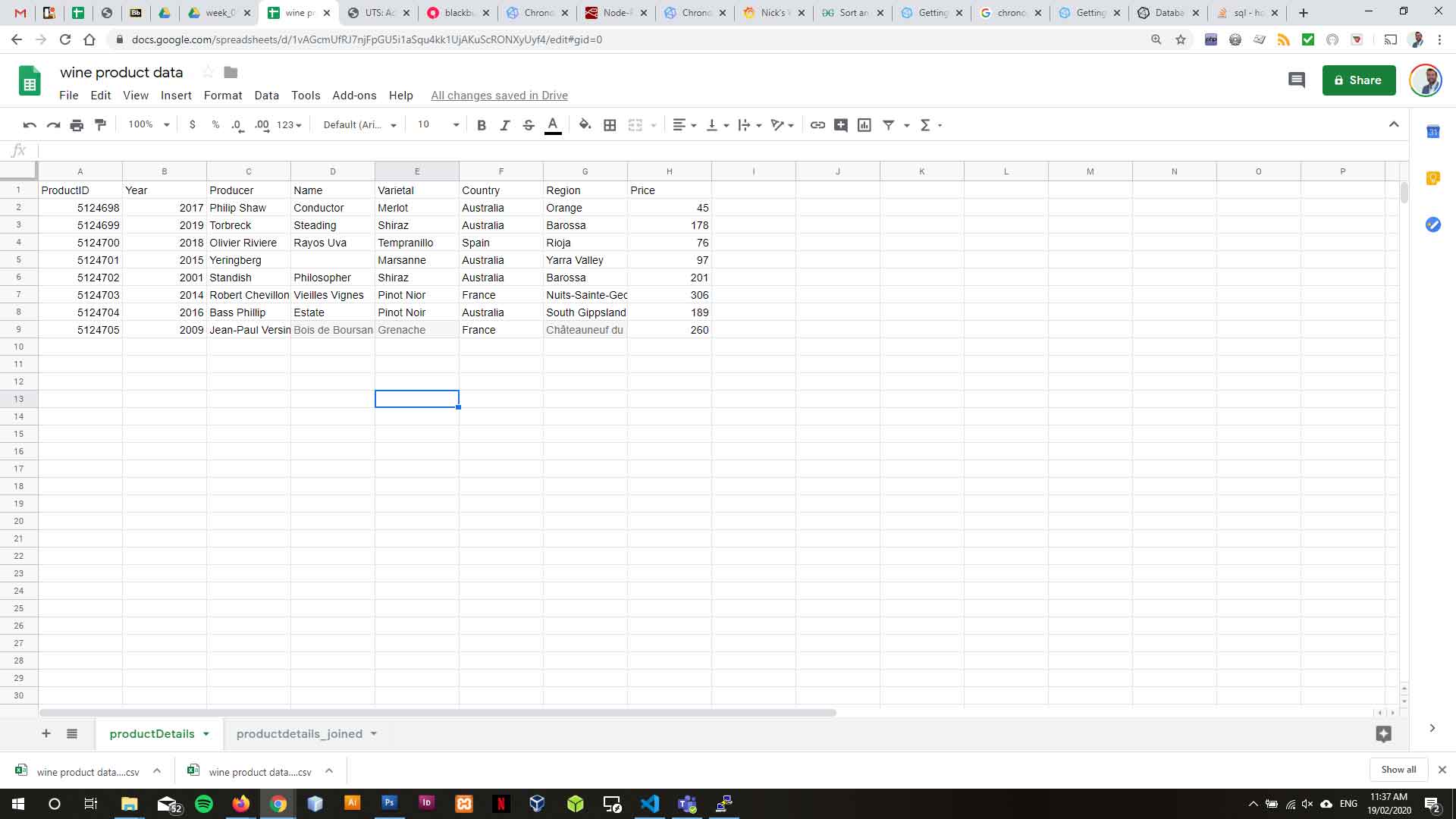Click the redo arrow icon
The width and height of the screenshot is (1456, 819).
coord(53,125)
